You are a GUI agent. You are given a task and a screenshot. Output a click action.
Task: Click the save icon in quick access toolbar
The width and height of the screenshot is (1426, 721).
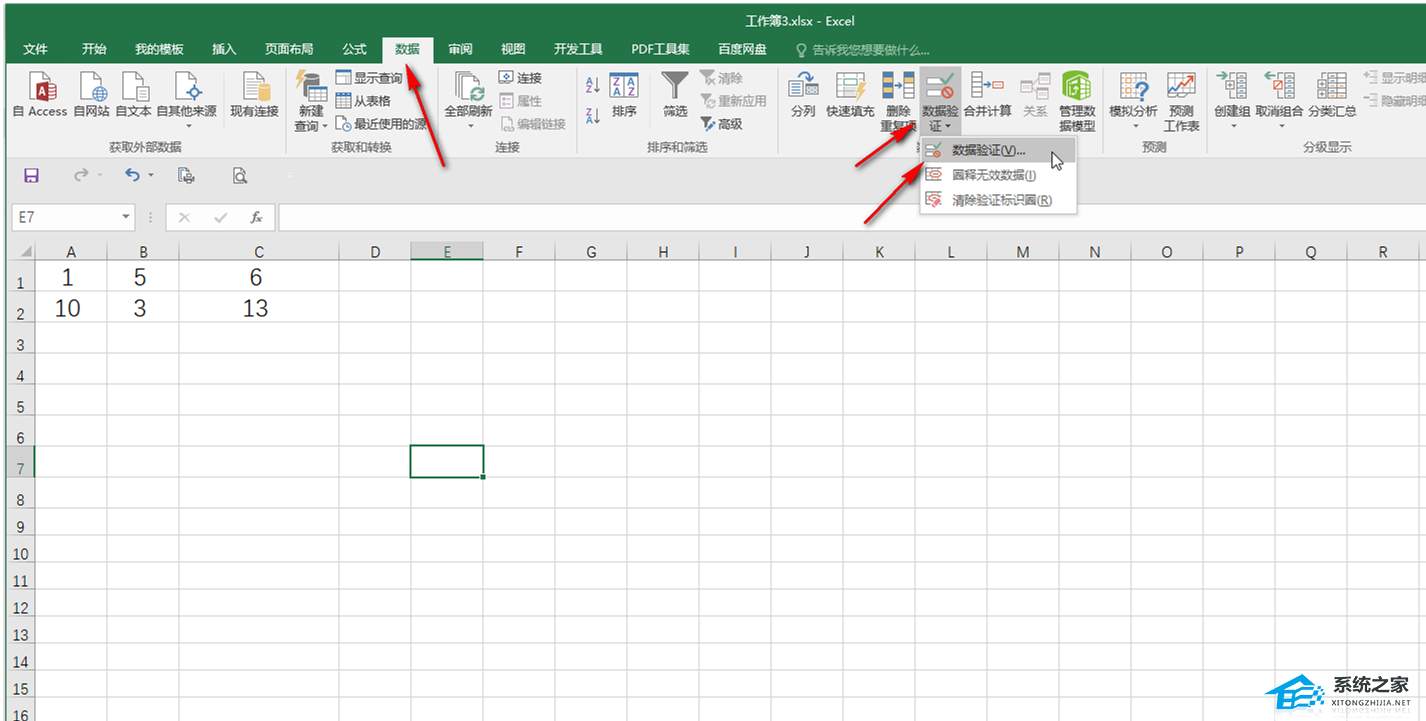coord(31,176)
